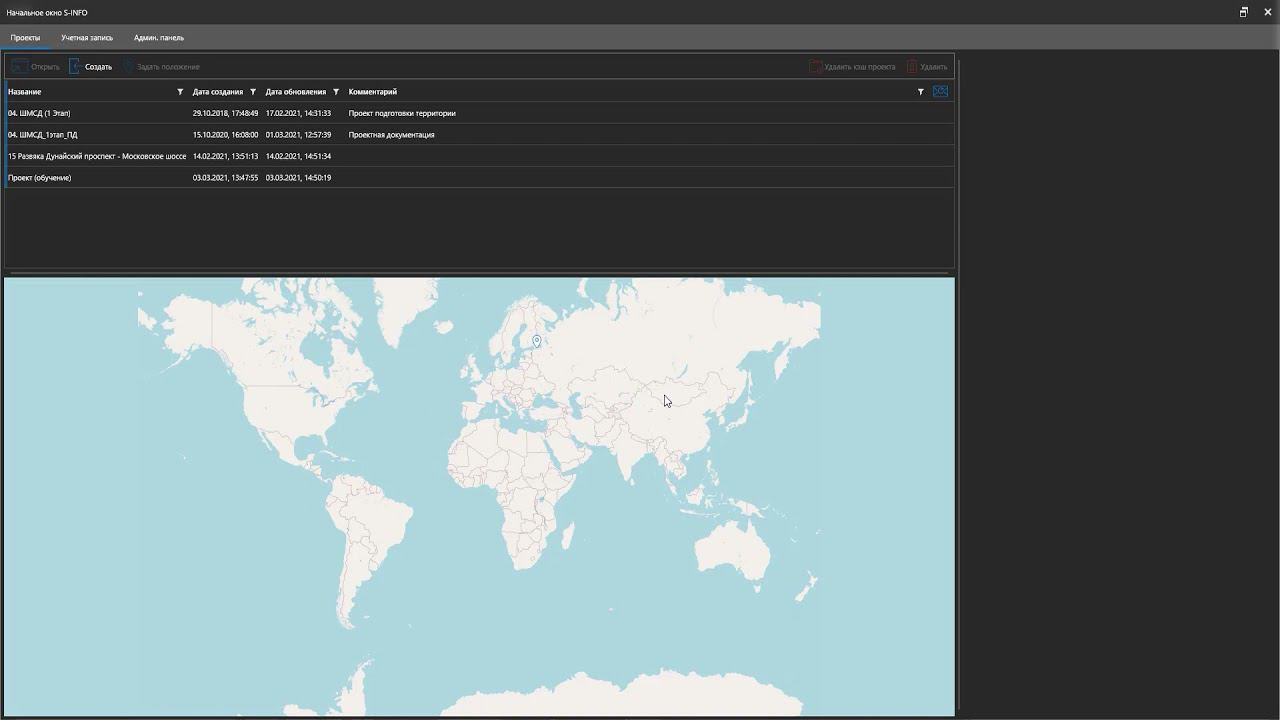Select the 04. ШМСД_1этап_ПД project row
Viewport: 1280px width, 720px height.
(x=43, y=135)
